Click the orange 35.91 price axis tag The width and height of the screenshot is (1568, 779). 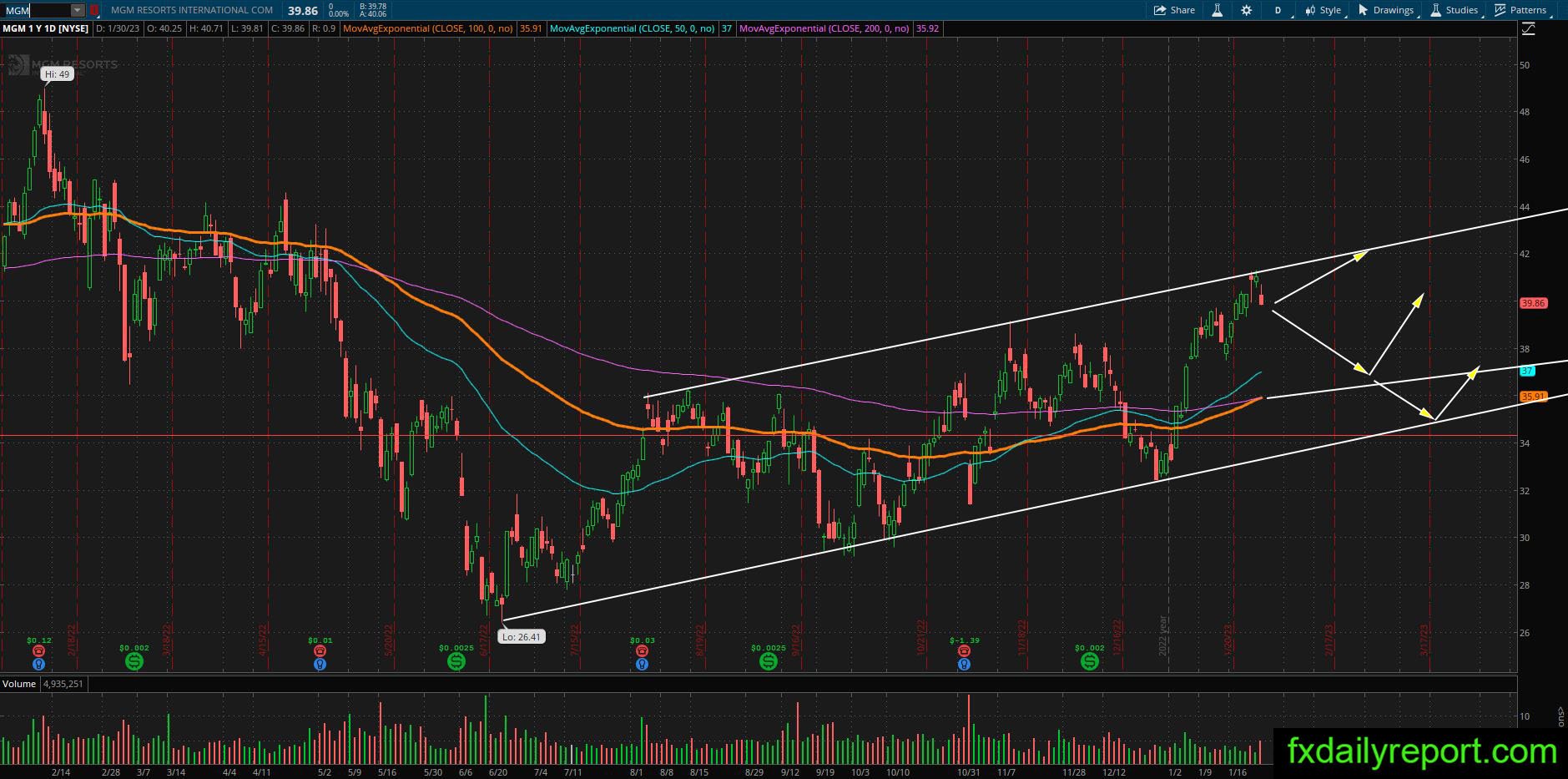(x=1534, y=397)
